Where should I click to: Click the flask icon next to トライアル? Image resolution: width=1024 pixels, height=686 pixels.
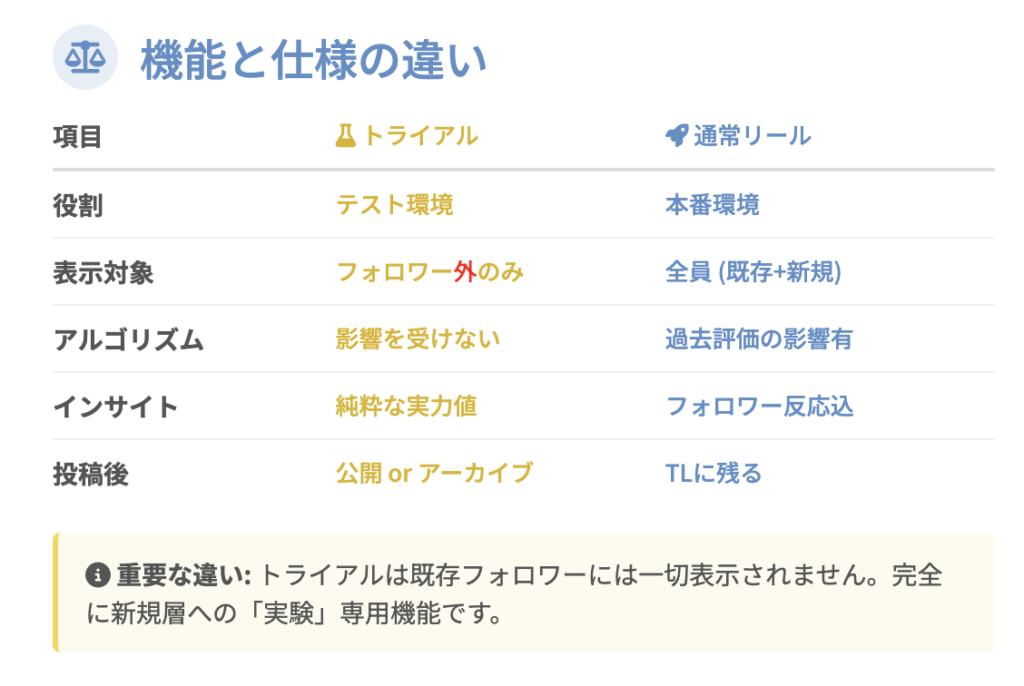point(345,136)
